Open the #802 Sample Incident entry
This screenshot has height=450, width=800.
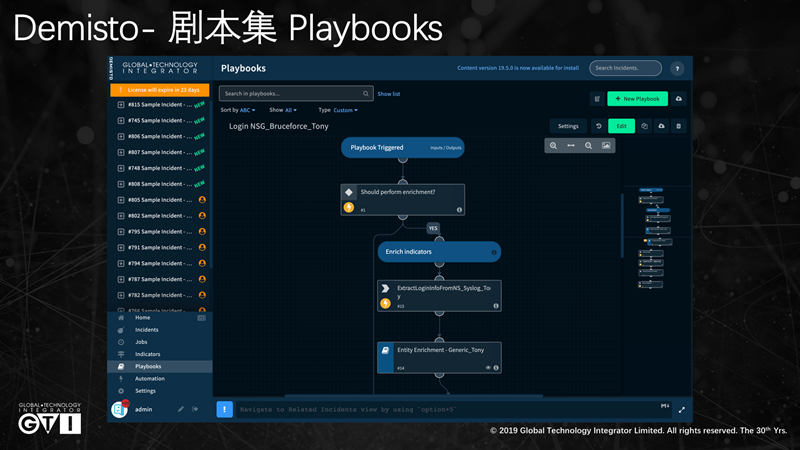160,216
